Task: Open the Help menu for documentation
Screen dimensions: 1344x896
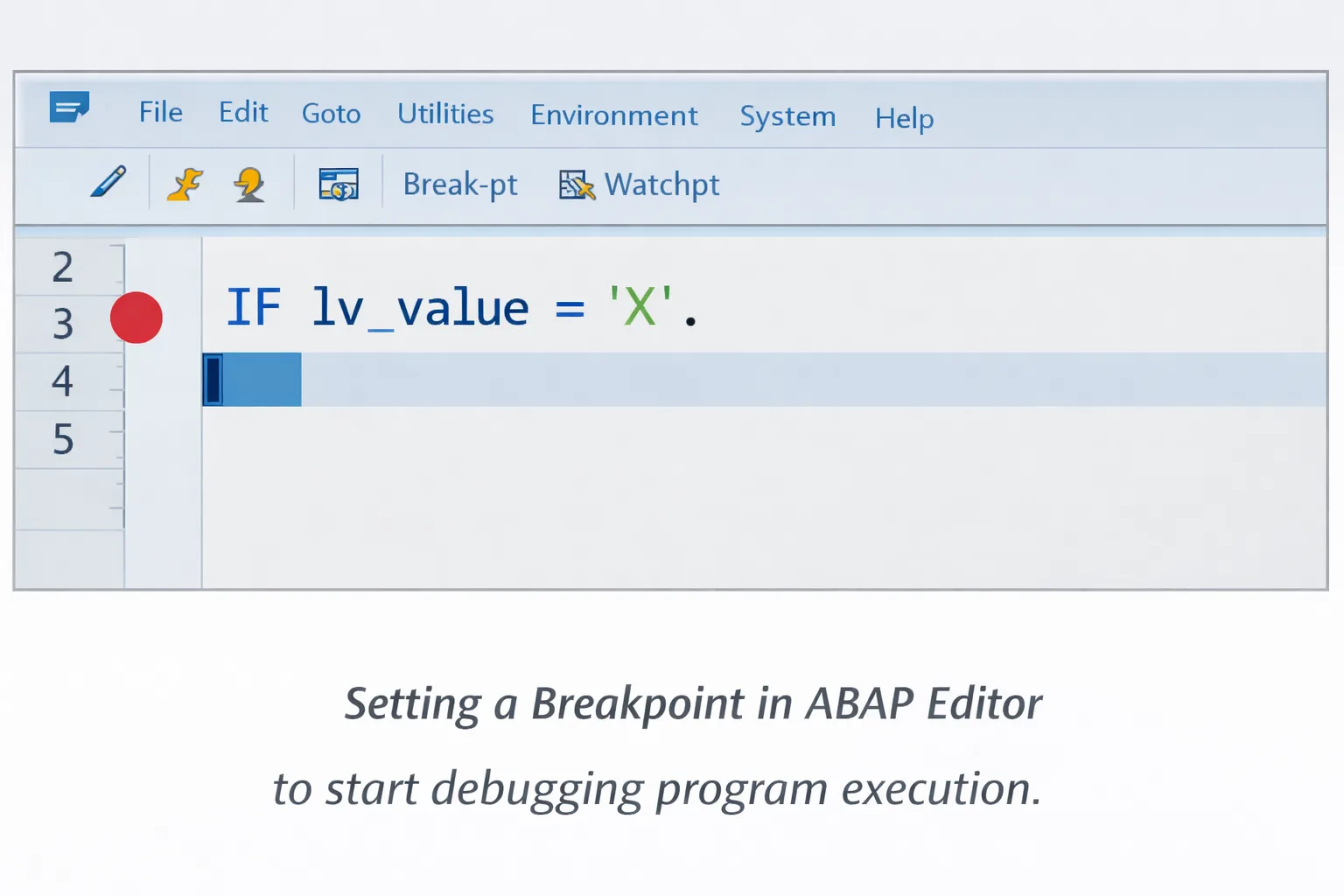Action: click(904, 119)
